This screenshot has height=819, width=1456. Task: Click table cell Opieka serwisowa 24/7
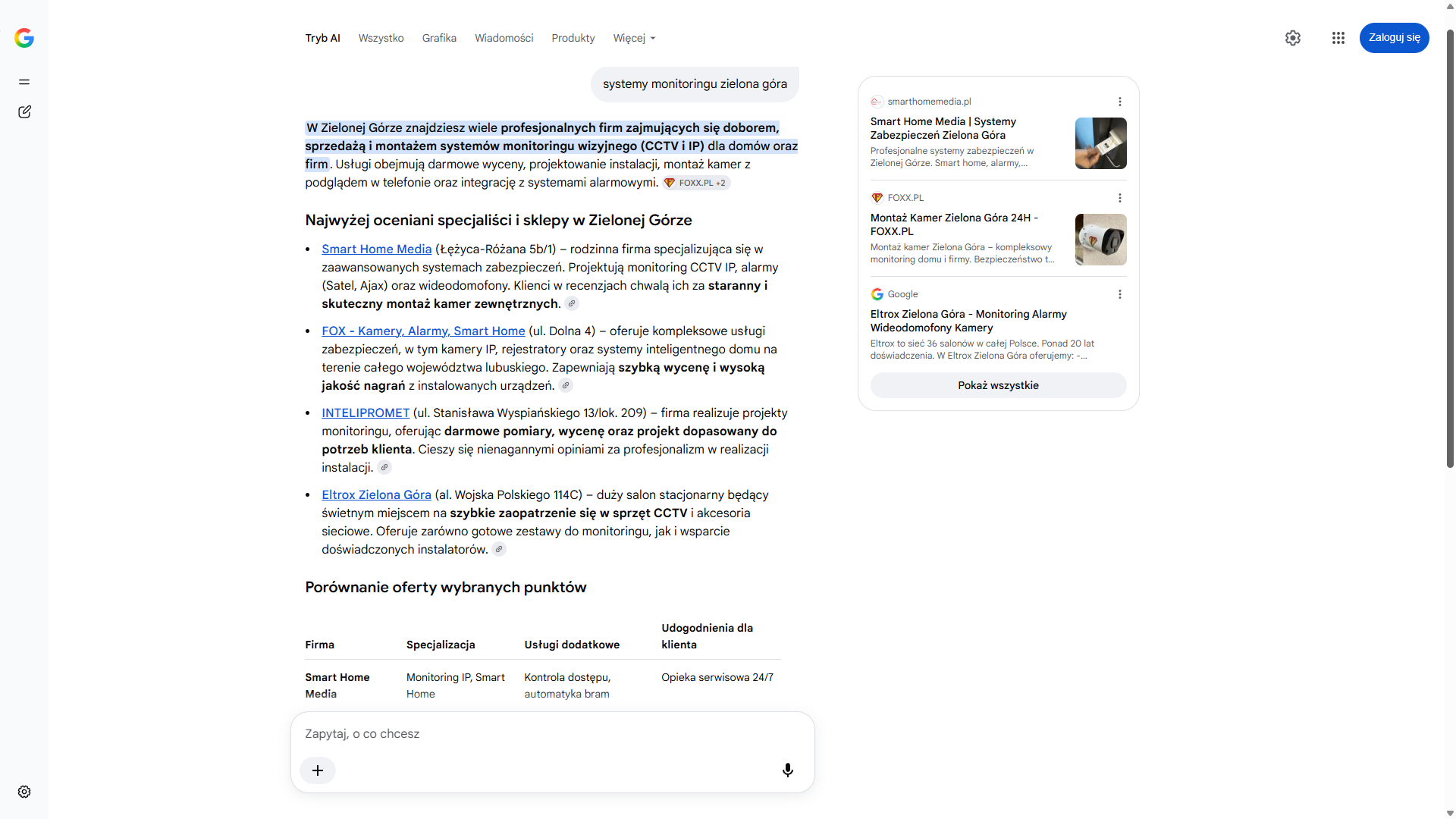(x=717, y=678)
